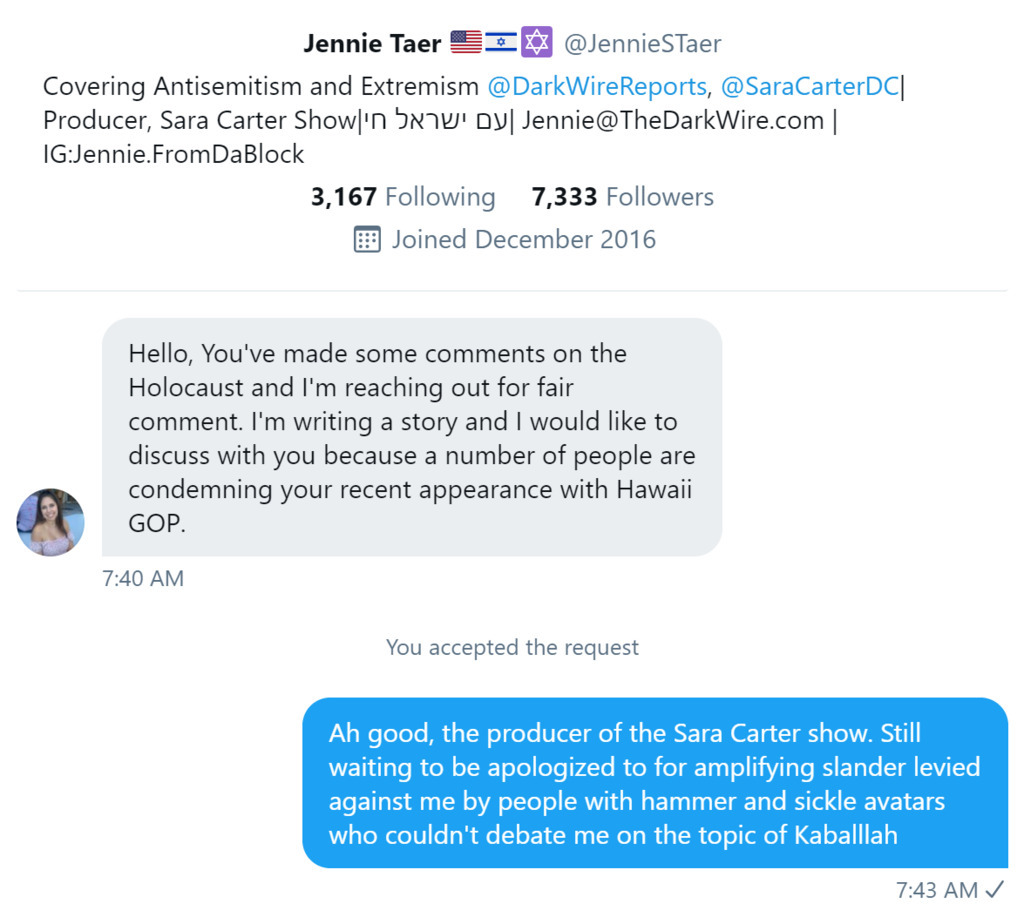1024x917 pixels.
Task: Click the calendar icon beside join date
Action: (367, 240)
